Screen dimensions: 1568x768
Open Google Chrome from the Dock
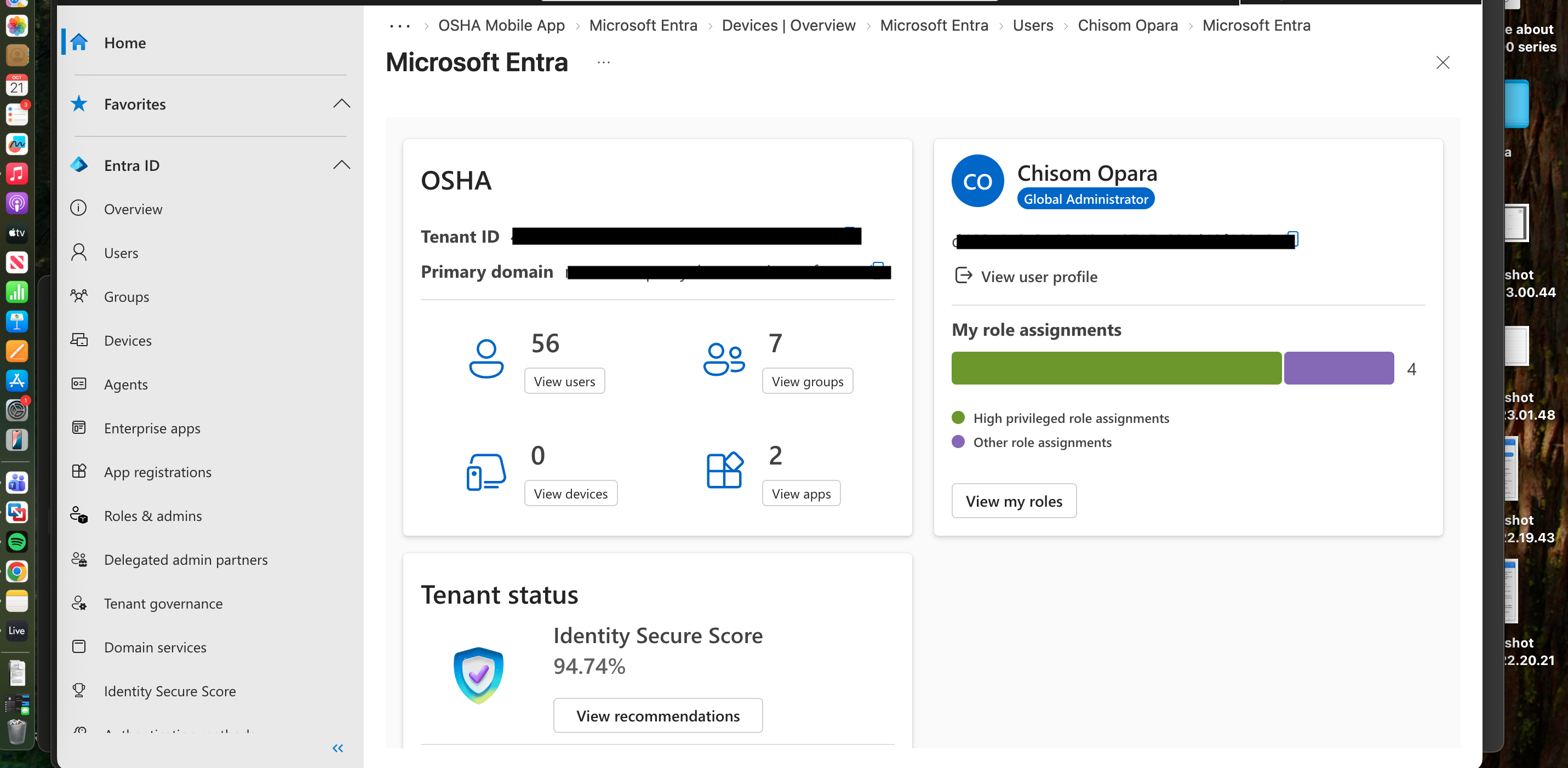(17, 571)
